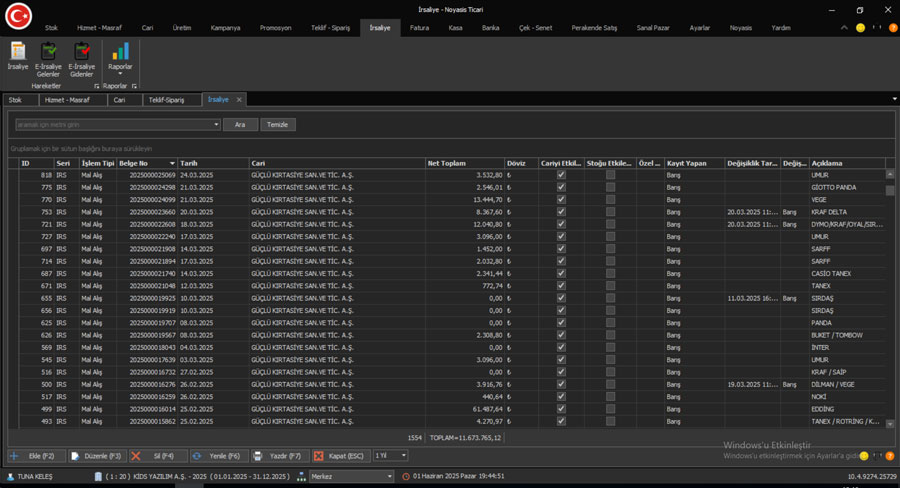900x488 pixels.
Task: Click the vertical scrollbar up arrow
Action: point(890,174)
